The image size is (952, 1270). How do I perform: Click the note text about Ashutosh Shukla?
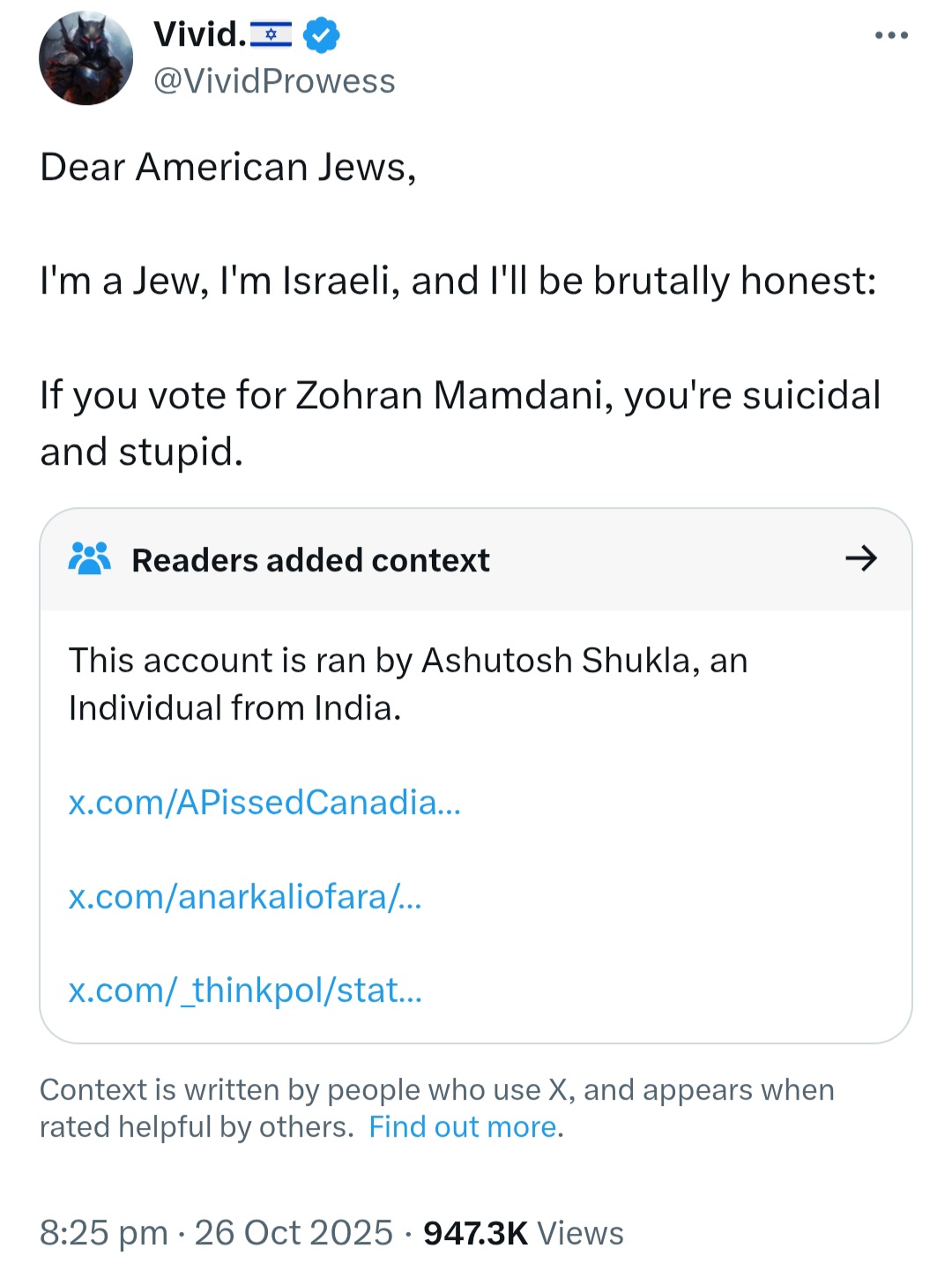tap(407, 684)
